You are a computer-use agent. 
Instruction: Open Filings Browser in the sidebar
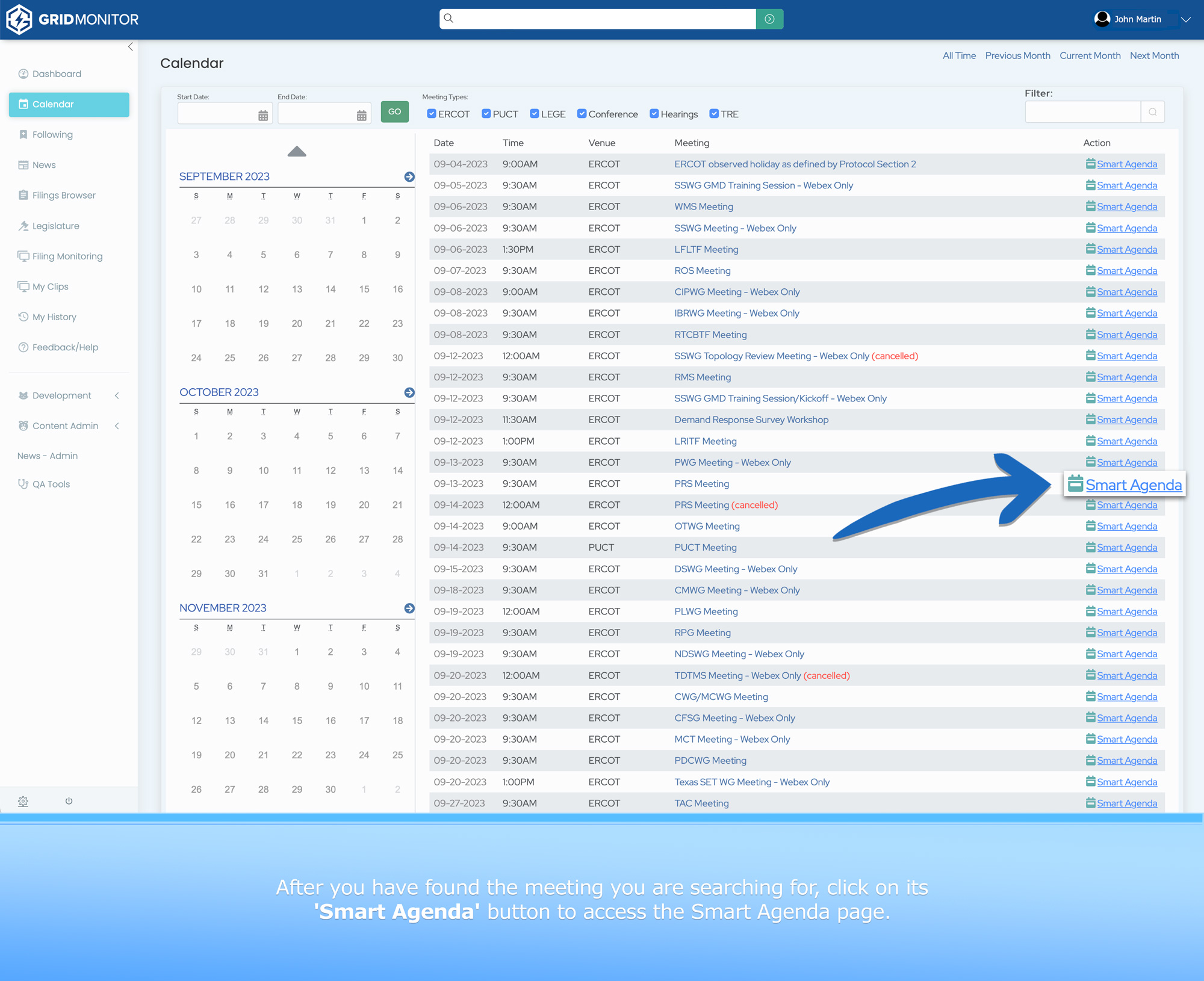click(64, 196)
